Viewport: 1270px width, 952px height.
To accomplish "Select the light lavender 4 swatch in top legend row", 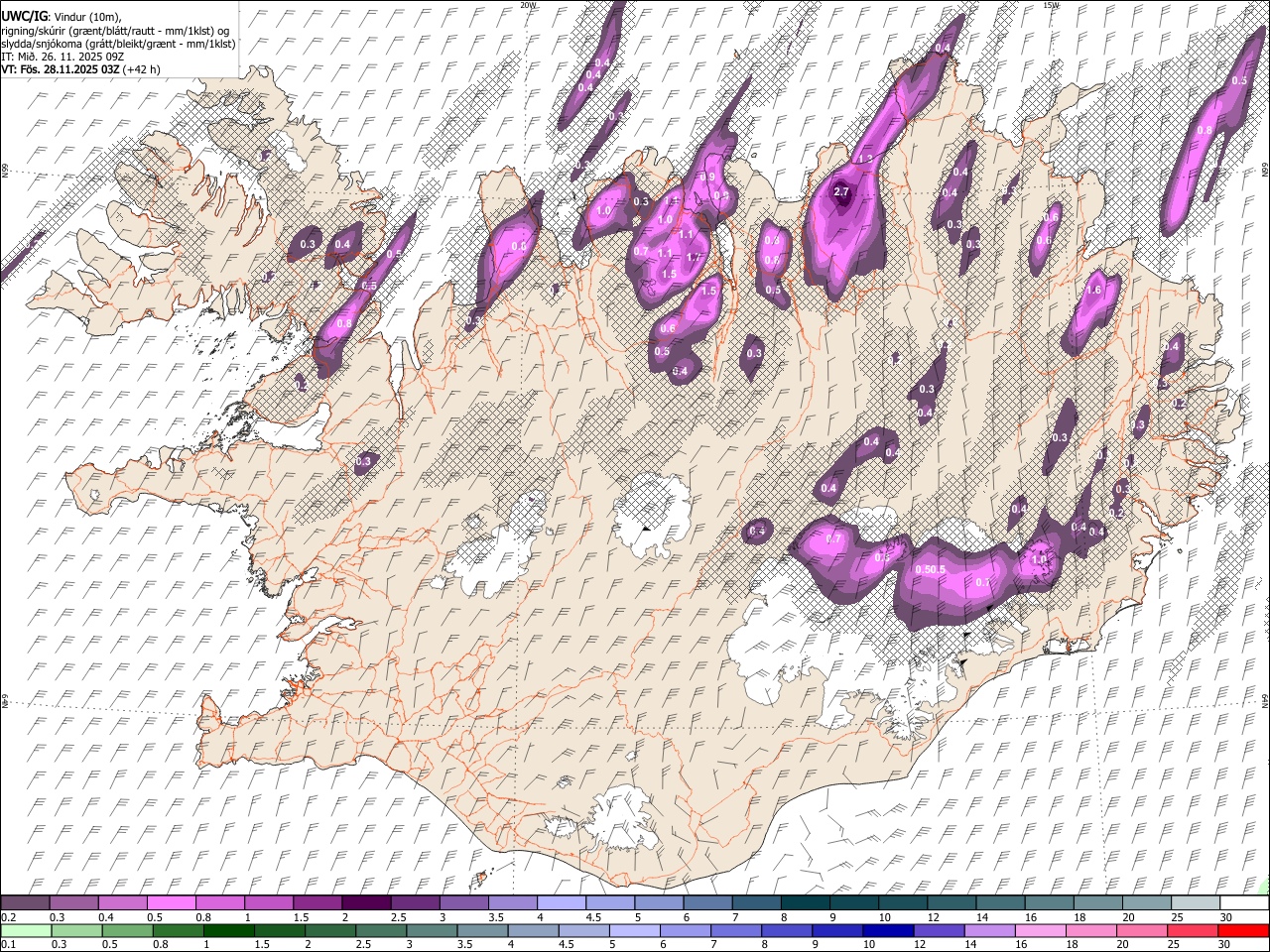I will [562, 903].
